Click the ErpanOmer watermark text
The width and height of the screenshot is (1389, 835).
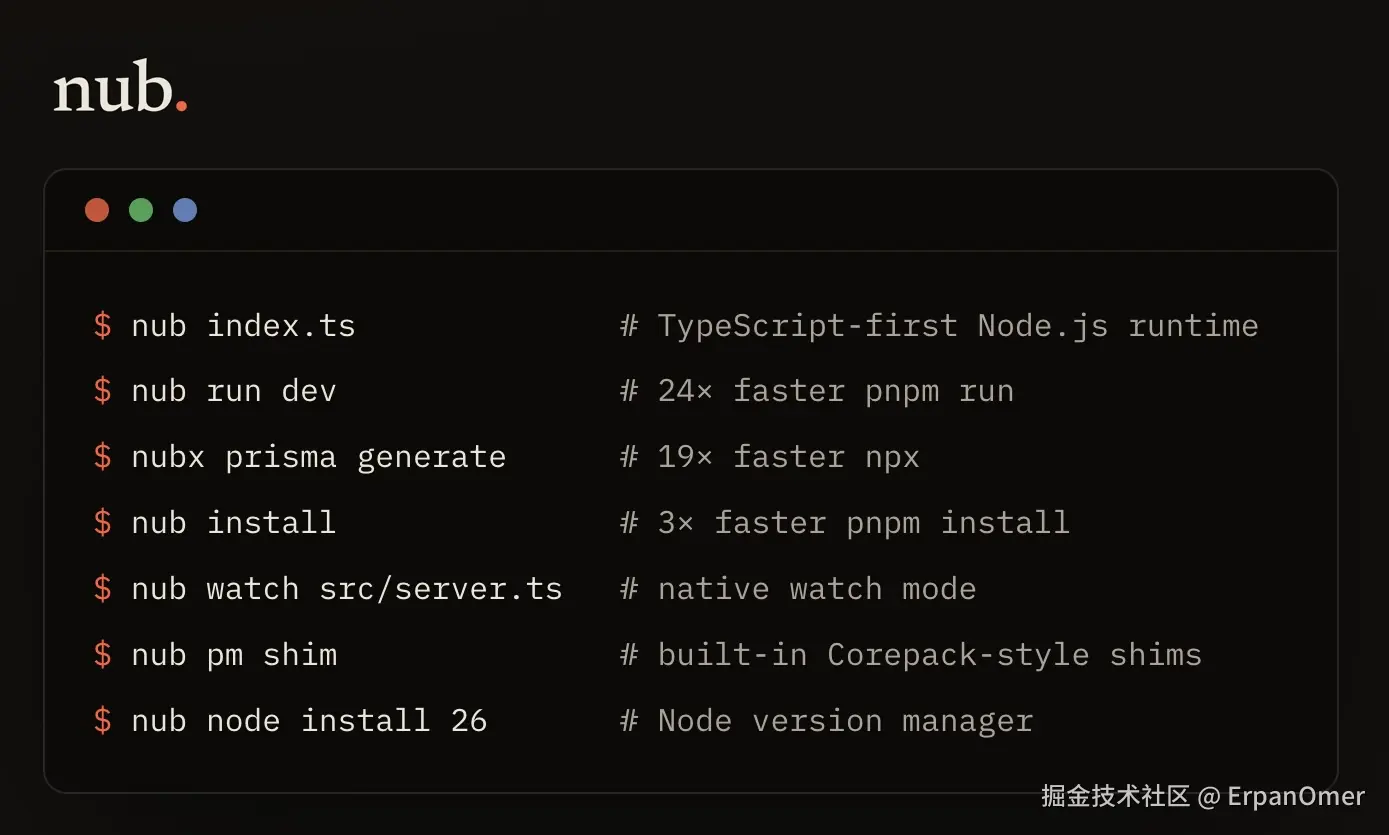[1296, 796]
